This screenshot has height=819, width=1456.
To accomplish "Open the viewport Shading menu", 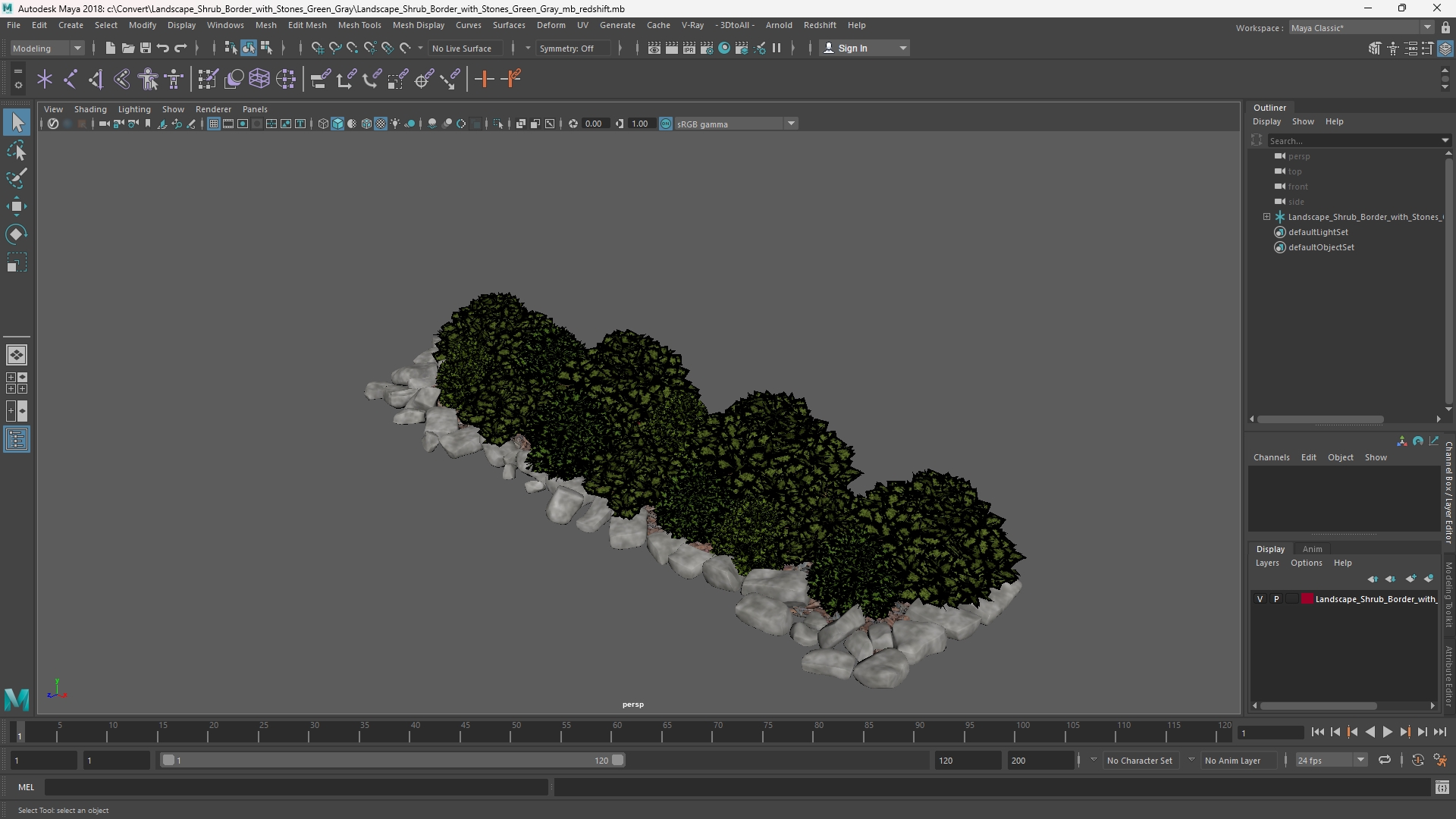I will [x=90, y=109].
